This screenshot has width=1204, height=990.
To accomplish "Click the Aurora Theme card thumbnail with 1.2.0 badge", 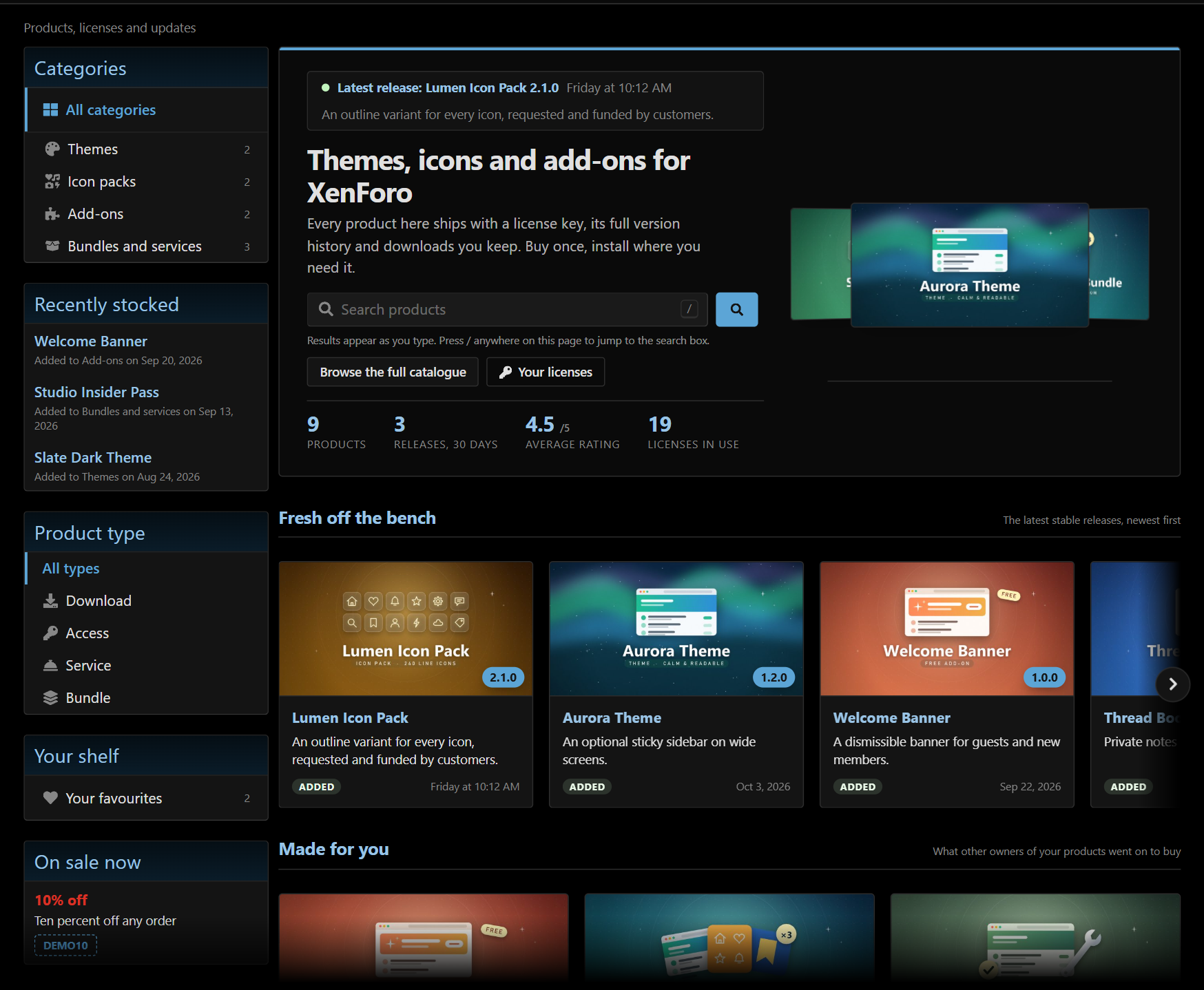I will pos(676,629).
